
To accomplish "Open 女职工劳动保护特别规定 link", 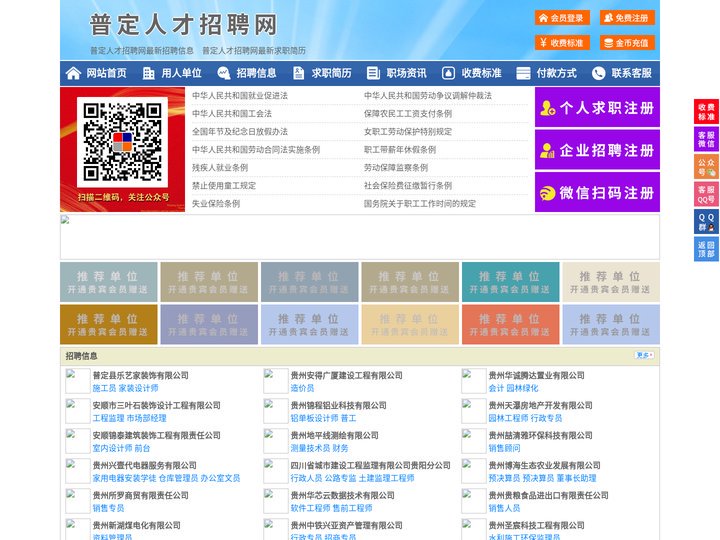I will click(x=408, y=131).
